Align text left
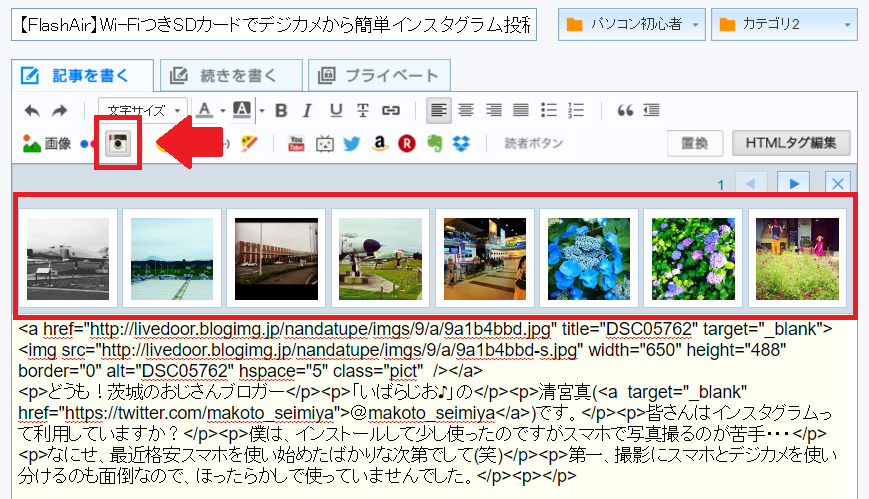The image size is (869, 499). 438,110
